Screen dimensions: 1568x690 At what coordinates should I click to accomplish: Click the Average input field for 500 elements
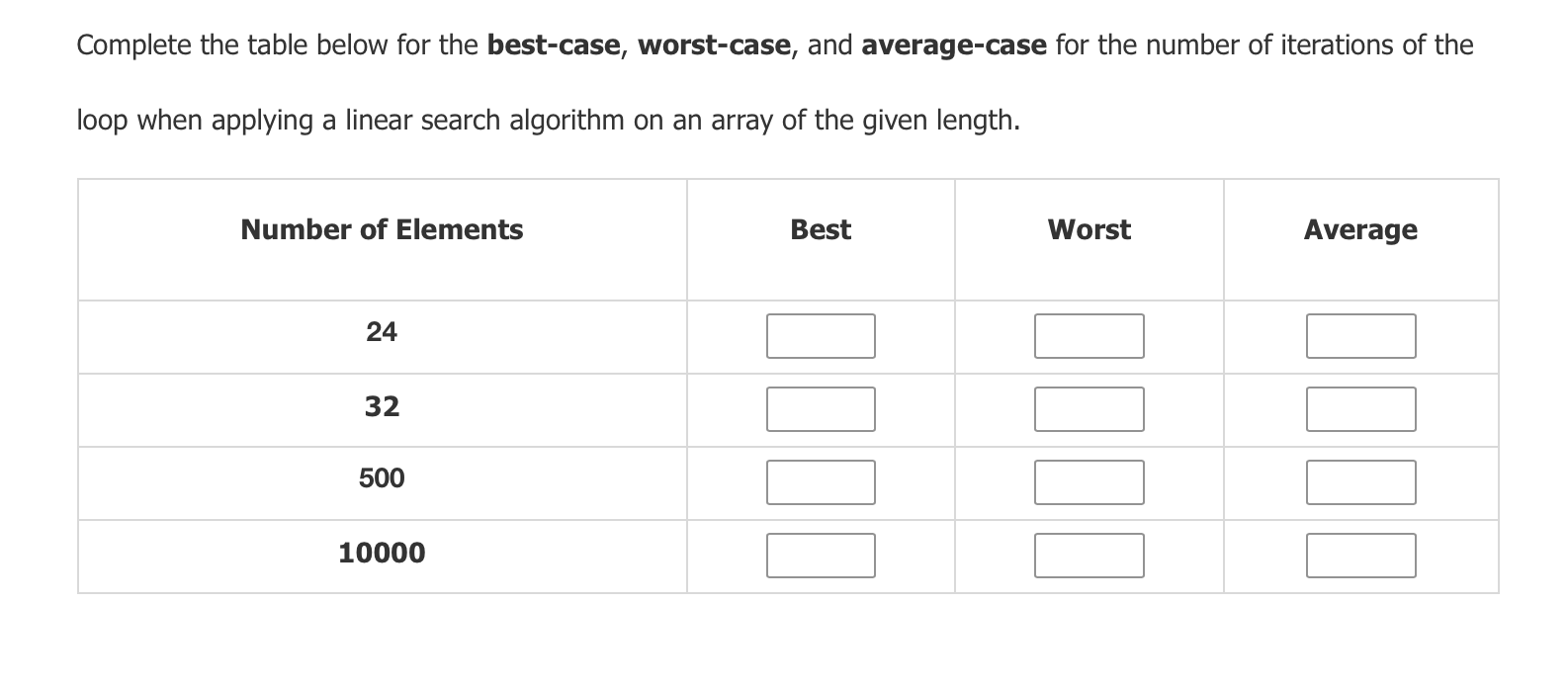(x=1361, y=481)
